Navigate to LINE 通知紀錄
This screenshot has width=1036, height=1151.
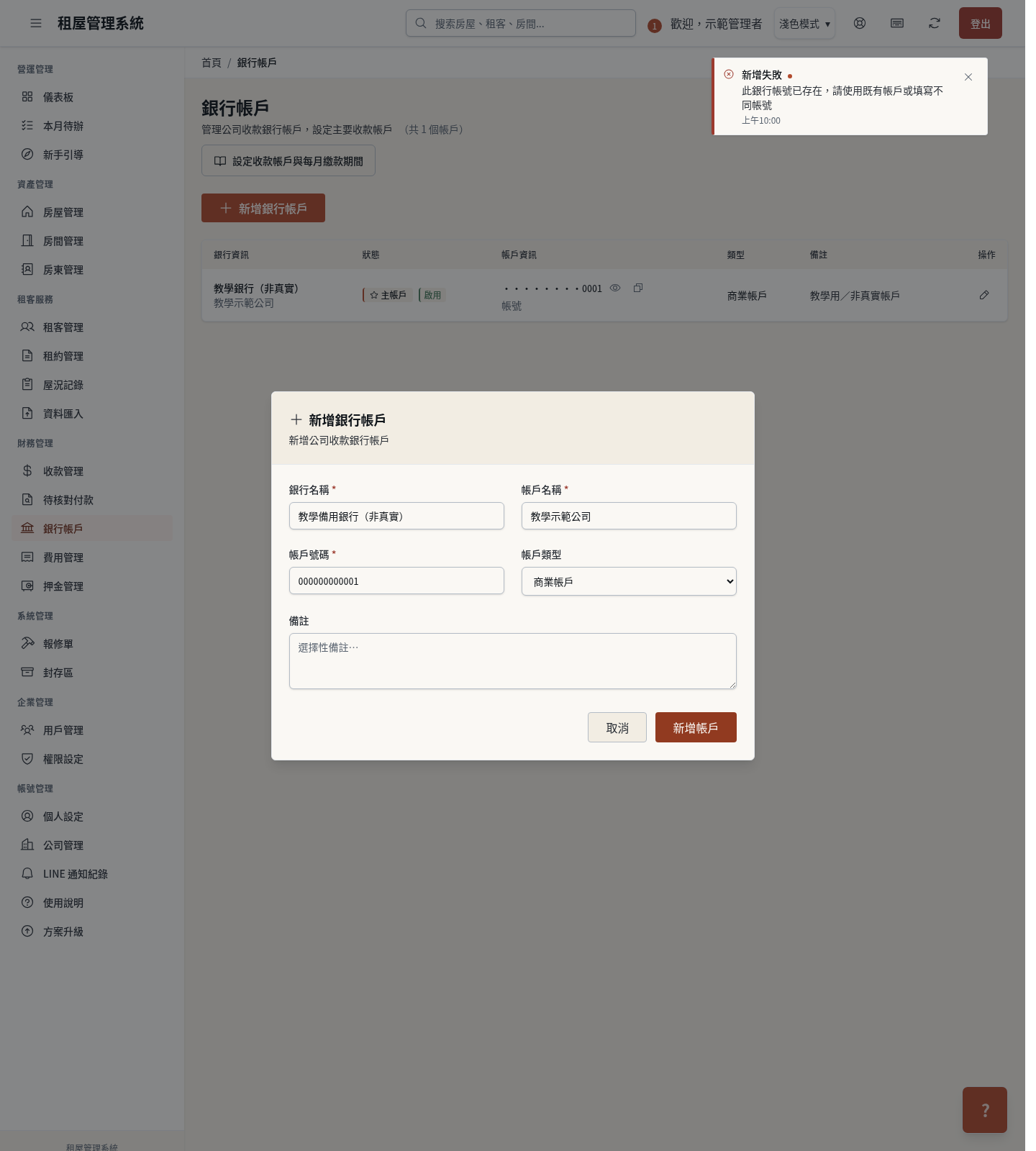[x=92, y=874]
